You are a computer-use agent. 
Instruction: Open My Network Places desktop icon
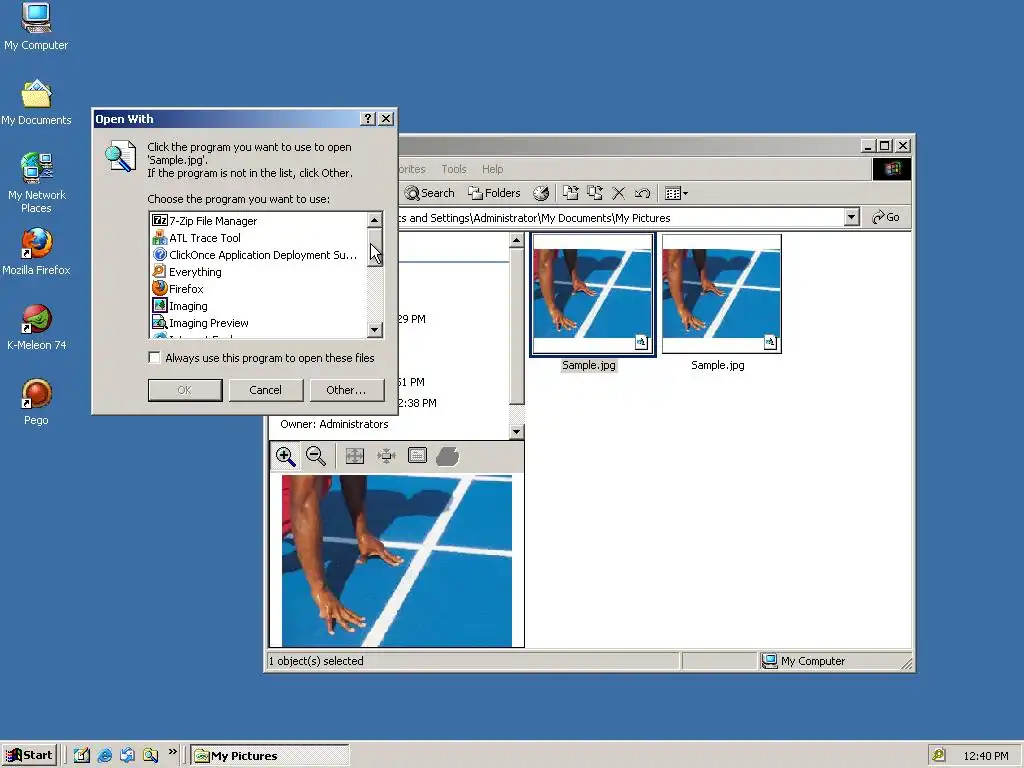pyautogui.click(x=36, y=183)
